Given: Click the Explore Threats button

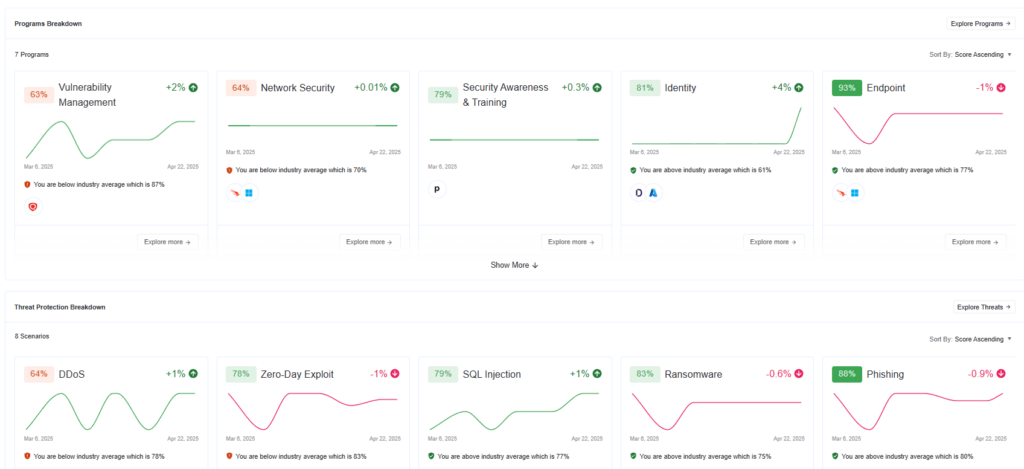Looking at the screenshot, I should [x=984, y=307].
